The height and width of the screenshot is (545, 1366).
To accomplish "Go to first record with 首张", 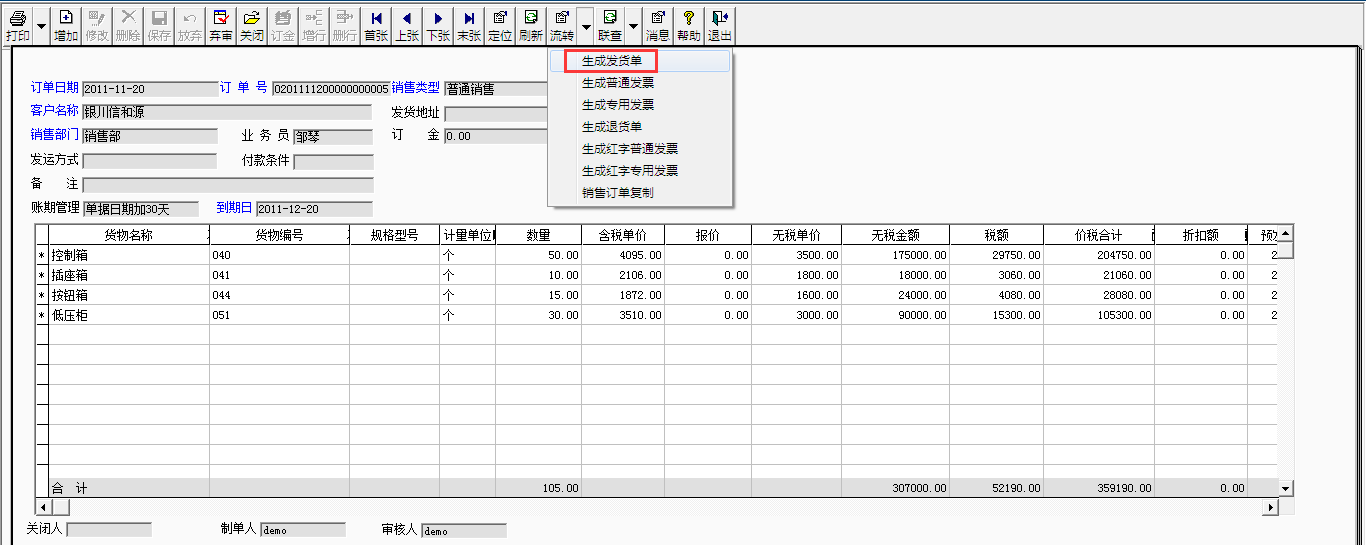I will pos(376,24).
